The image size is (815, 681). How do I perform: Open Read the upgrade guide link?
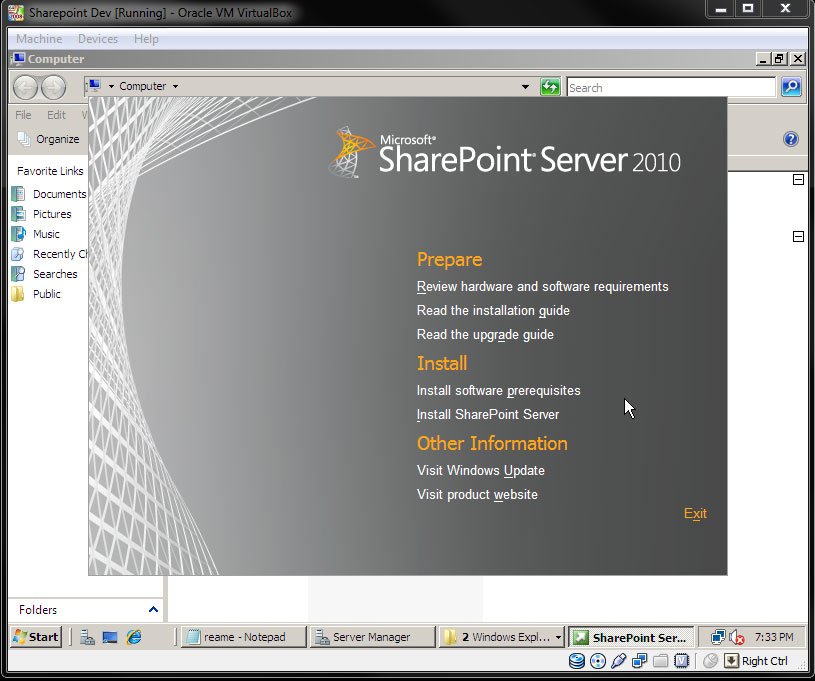(485, 335)
